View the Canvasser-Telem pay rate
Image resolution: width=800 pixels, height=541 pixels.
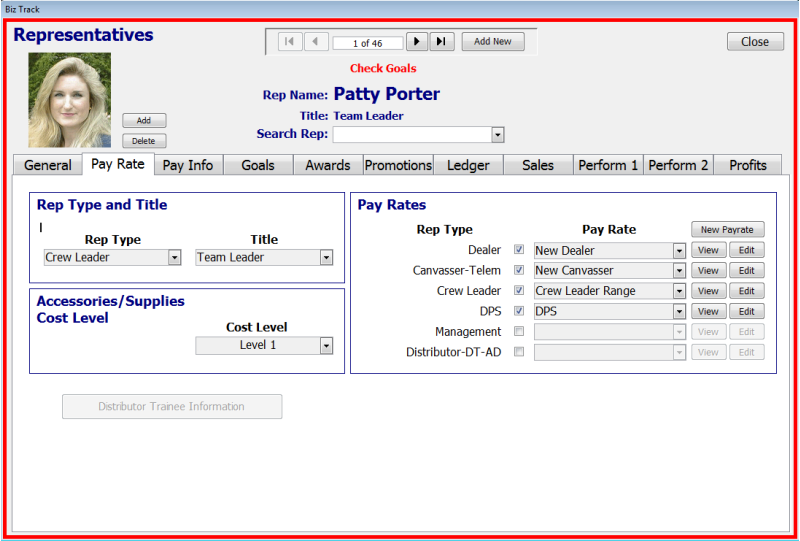pos(708,270)
